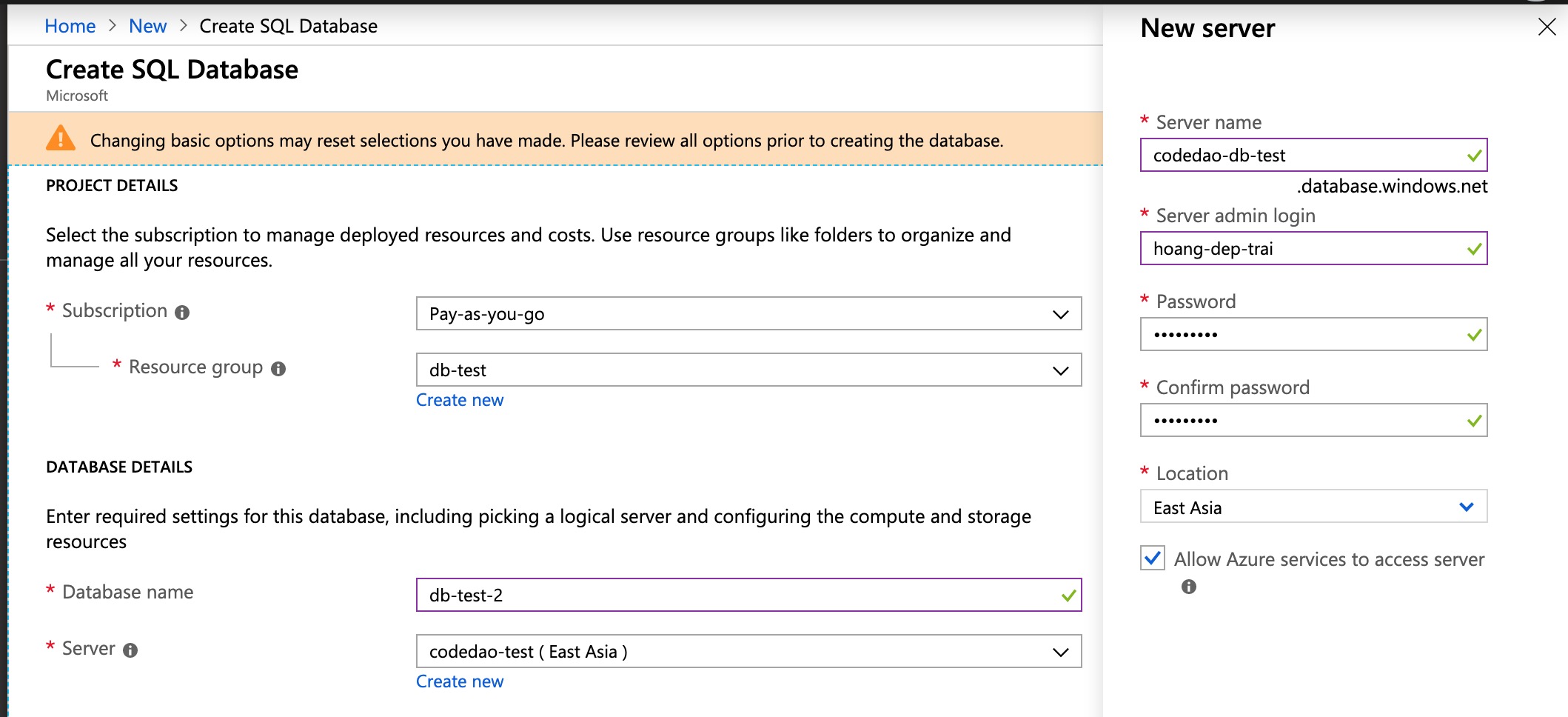Click the info icon next to Server label
Image resolution: width=1568 pixels, height=717 pixels.
click(x=130, y=650)
